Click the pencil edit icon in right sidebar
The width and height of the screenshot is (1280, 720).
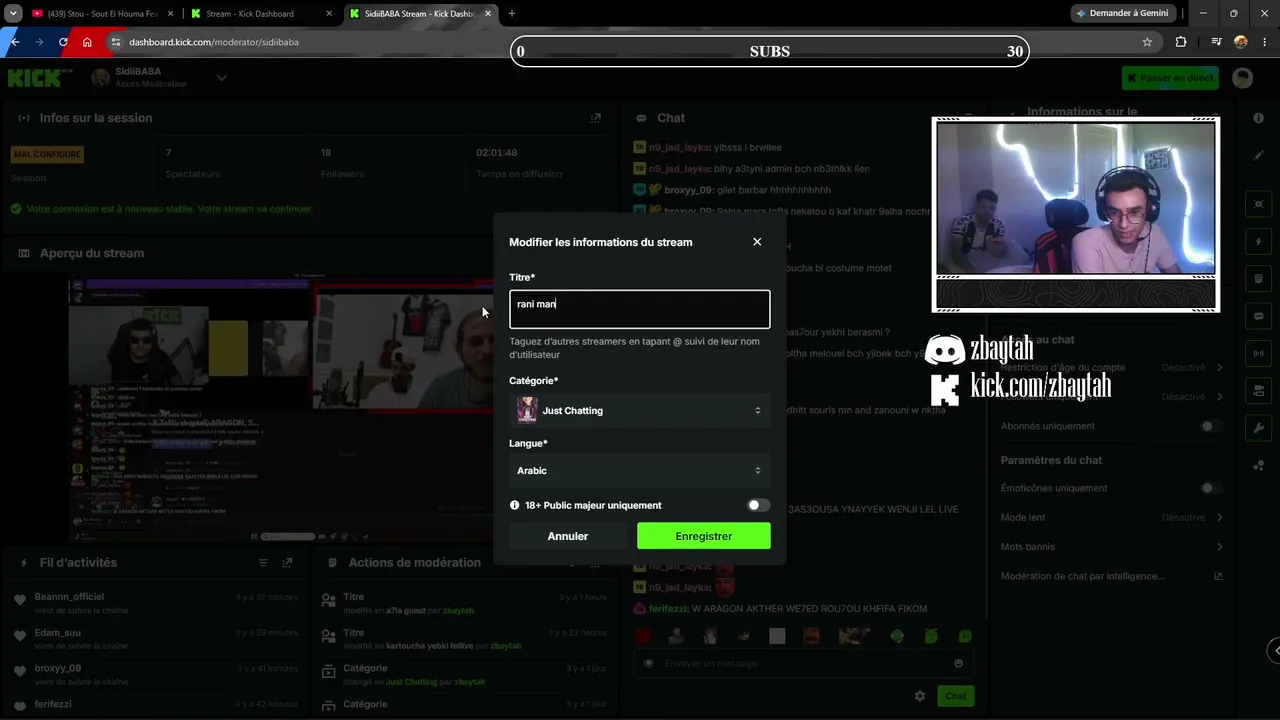[1258, 155]
